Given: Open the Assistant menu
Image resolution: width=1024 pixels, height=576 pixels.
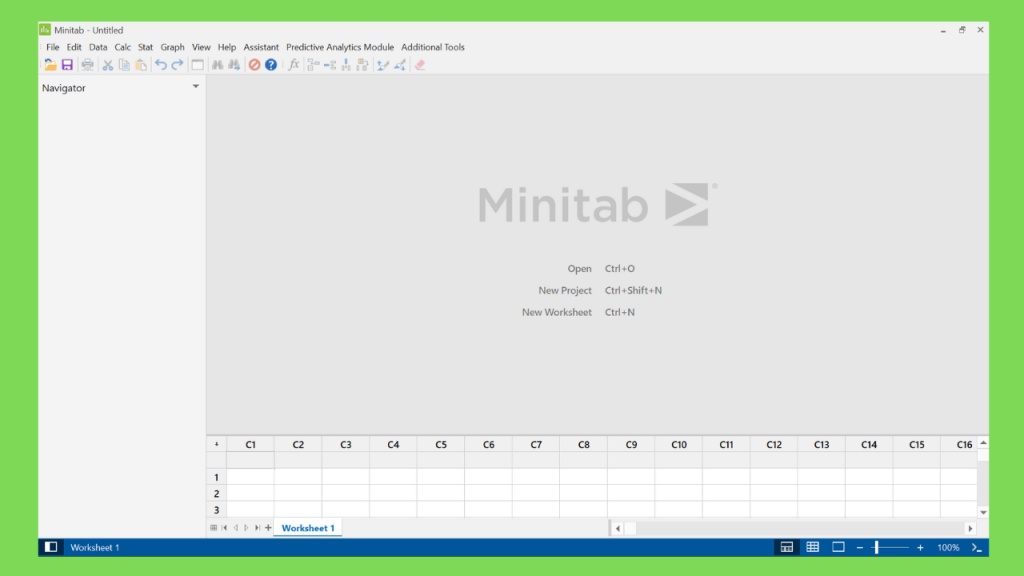Looking at the screenshot, I should click(261, 47).
